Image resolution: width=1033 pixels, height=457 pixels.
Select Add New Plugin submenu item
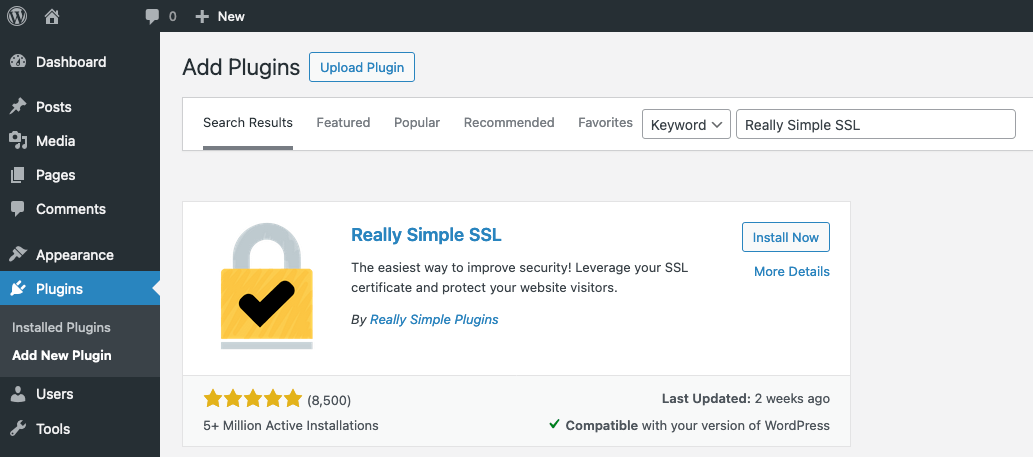click(x=62, y=356)
